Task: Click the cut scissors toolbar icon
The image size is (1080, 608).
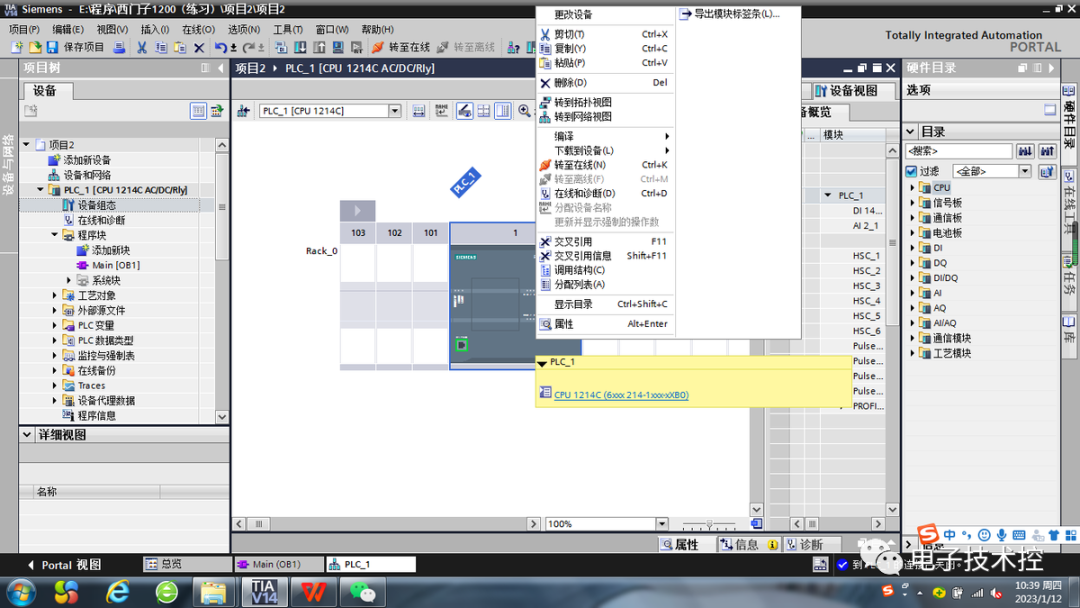Action: (141, 48)
